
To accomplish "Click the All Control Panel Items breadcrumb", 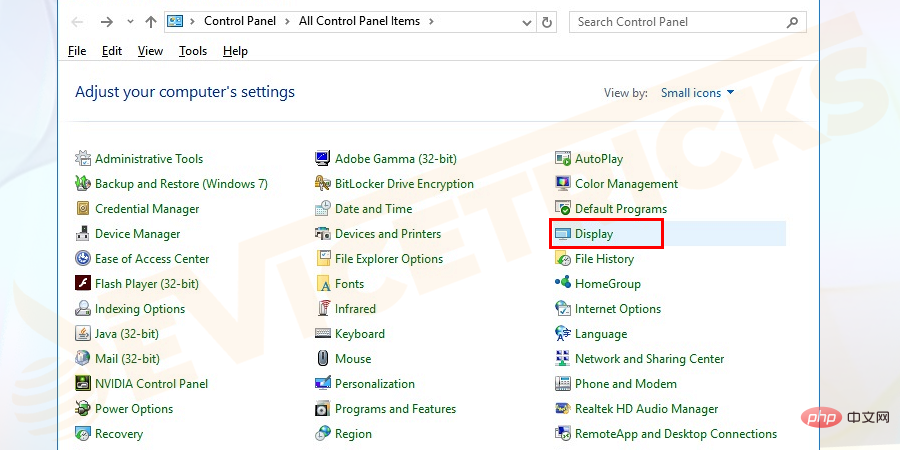I will pos(359,21).
